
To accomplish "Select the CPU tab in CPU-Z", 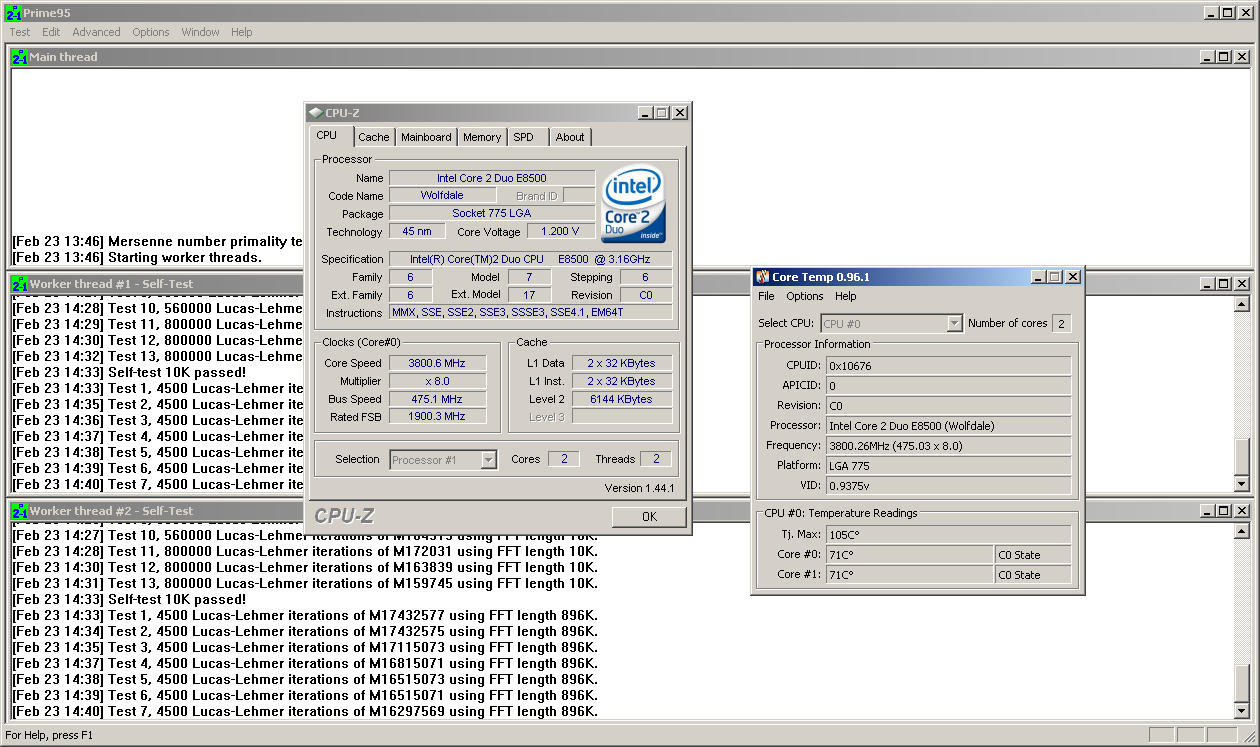I will [x=327, y=135].
